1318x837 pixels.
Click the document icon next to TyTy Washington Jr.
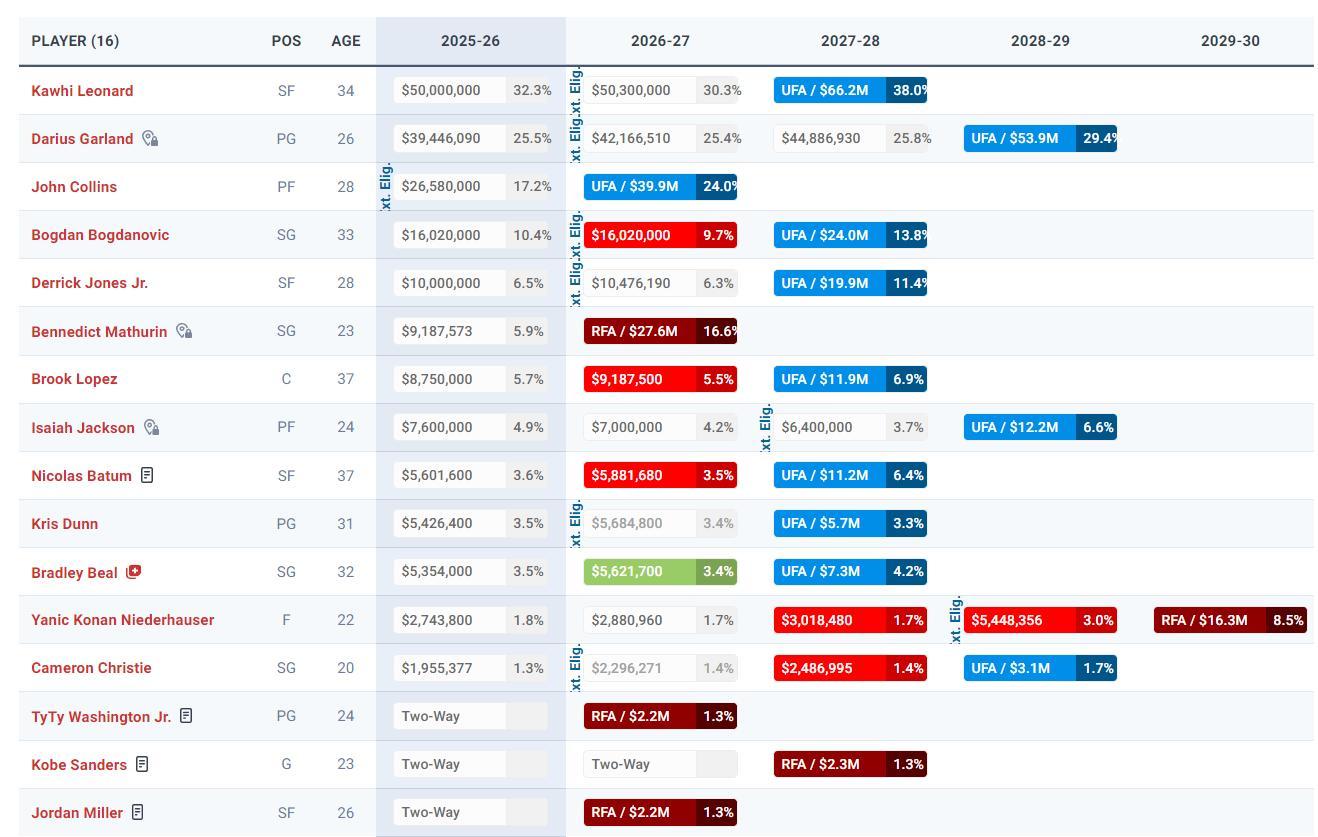(186, 716)
